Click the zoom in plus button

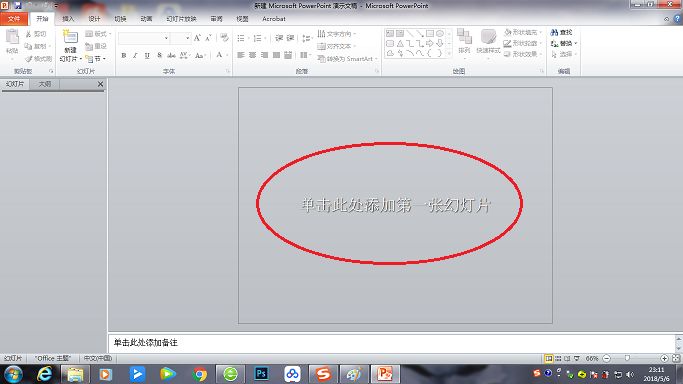coord(664,358)
